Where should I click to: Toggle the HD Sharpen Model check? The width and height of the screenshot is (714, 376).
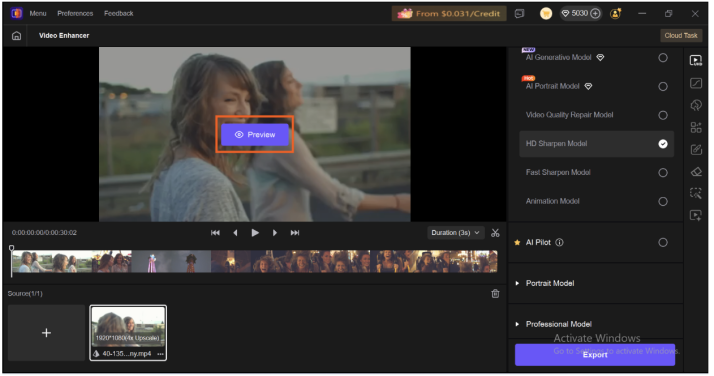(663, 144)
